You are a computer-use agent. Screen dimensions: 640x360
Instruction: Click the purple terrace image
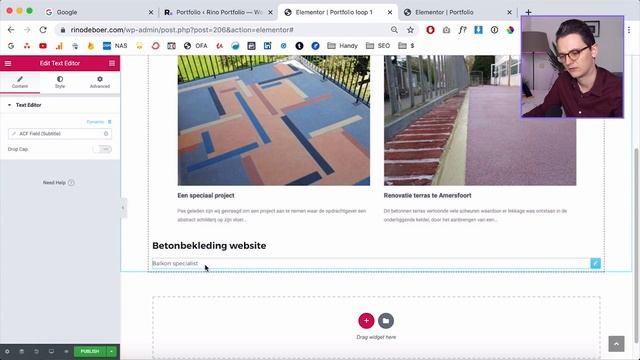click(480, 120)
